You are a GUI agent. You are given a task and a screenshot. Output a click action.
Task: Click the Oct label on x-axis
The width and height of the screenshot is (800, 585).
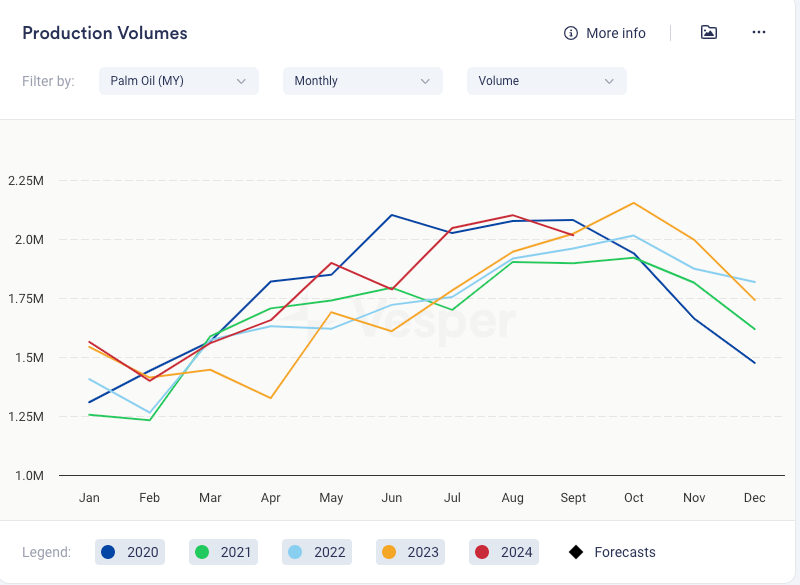(x=632, y=497)
